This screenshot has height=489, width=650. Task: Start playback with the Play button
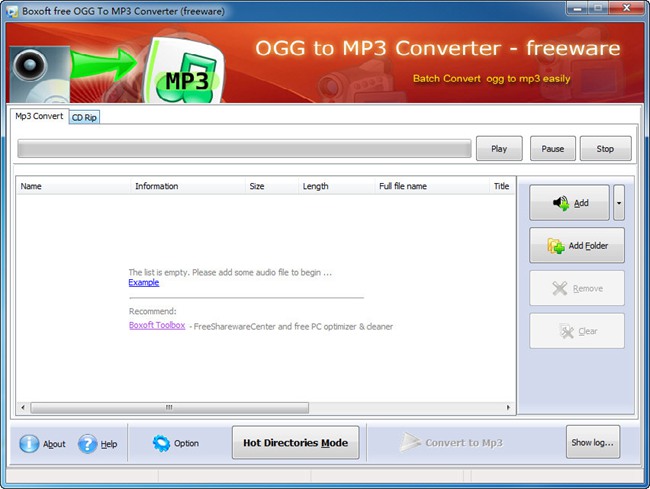coord(499,148)
